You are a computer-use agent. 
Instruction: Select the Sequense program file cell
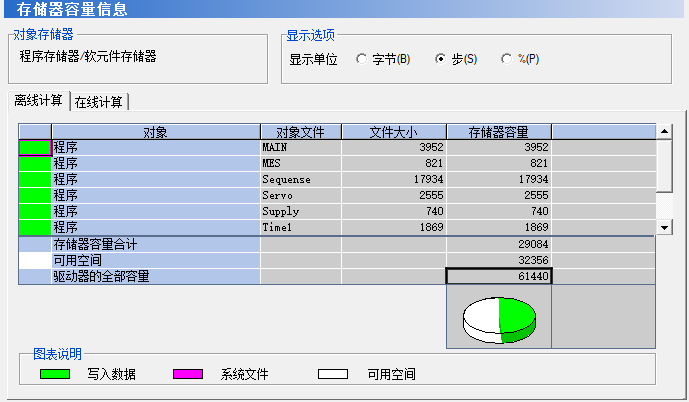point(300,180)
